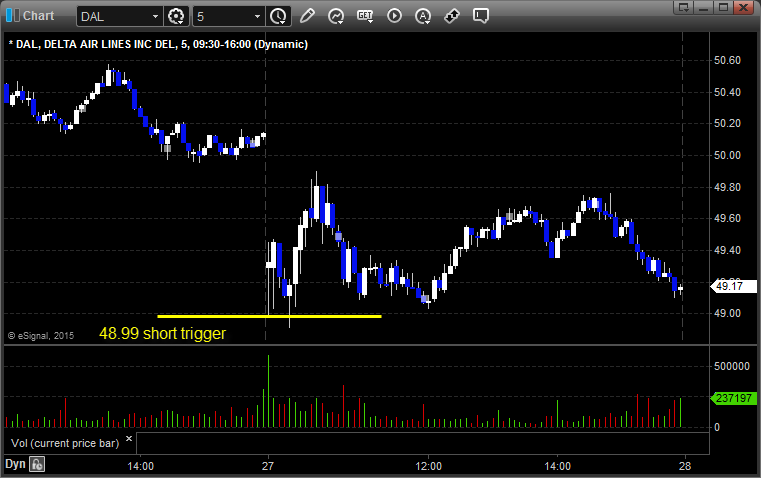Click the 12:00 time axis label
Image resolution: width=761 pixels, height=478 pixels.
[429, 466]
